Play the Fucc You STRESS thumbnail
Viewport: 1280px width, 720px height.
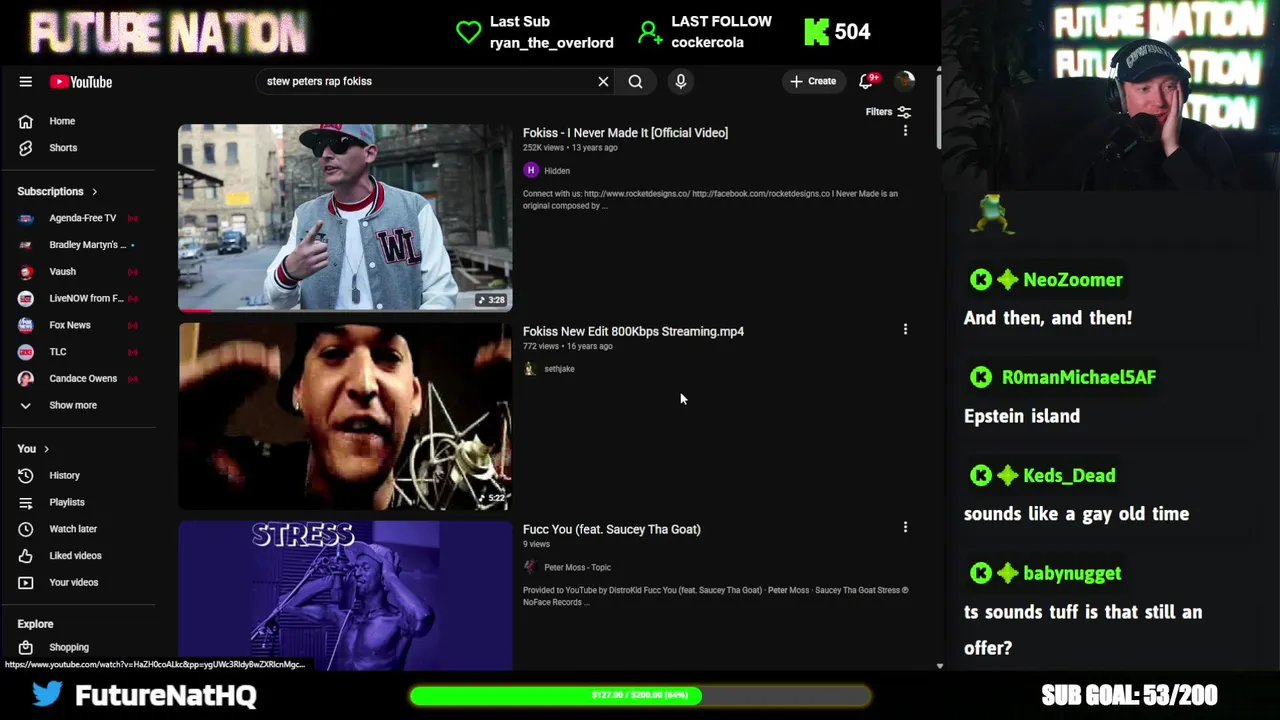pyautogui.click(x=345, y=595)
